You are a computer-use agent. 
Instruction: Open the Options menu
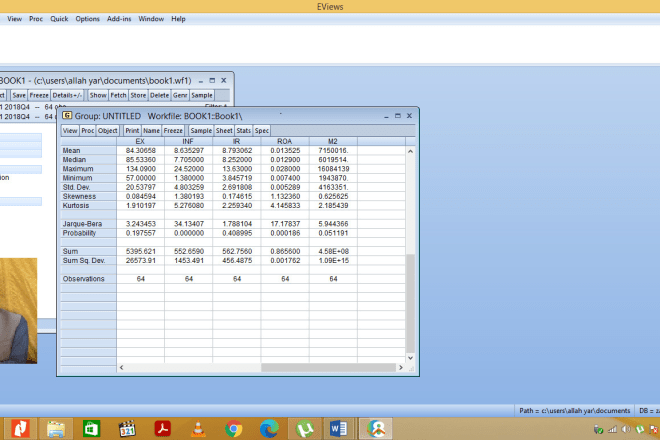pyautogui.click(x=88, y=19)
